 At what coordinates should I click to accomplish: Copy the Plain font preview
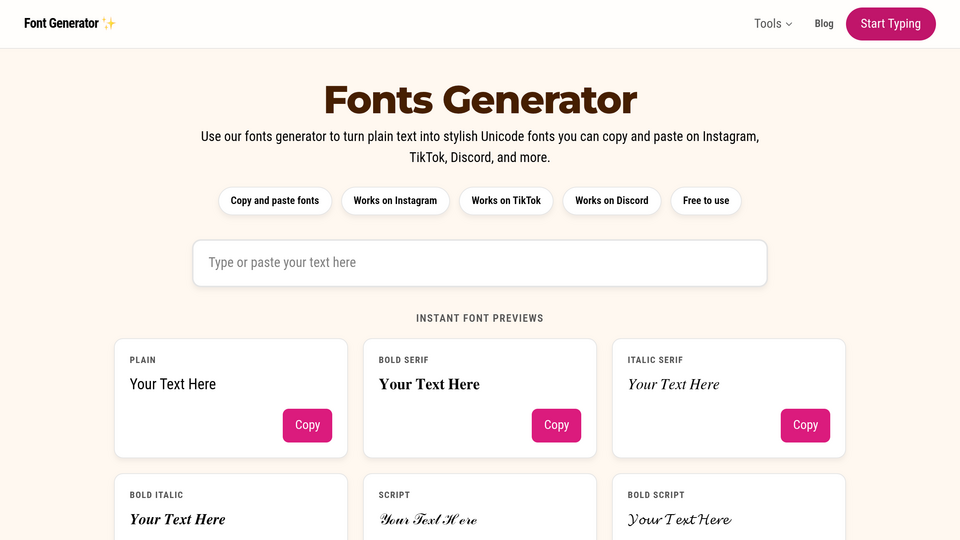[x=307, y=426]
